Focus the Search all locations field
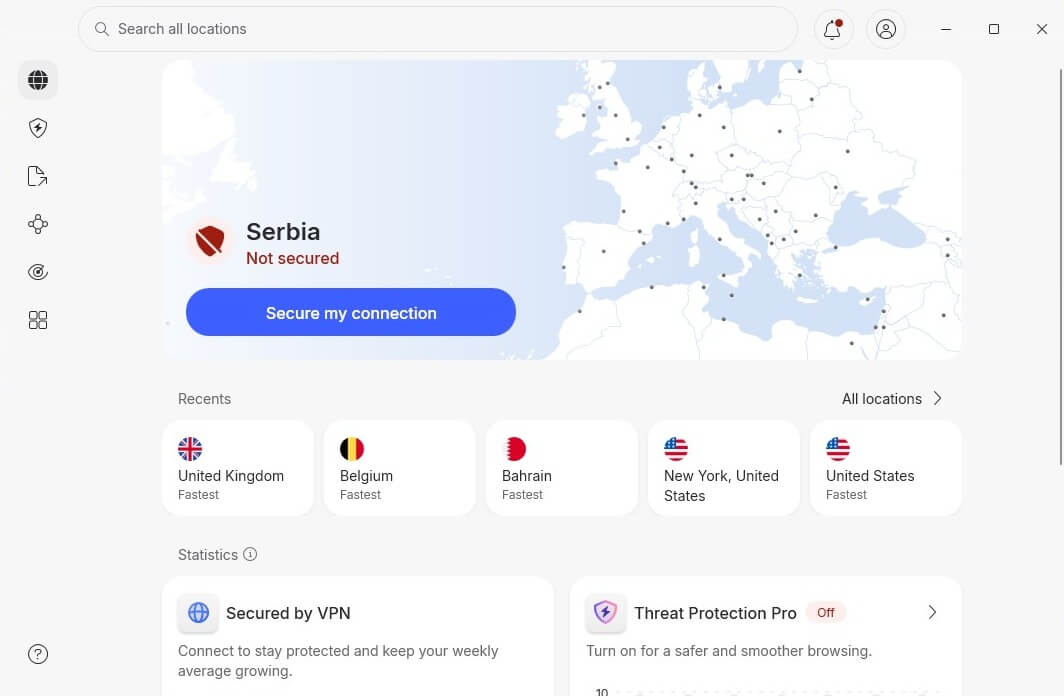Viewport: 1064px width, 696px height. (x=438, y=29)
